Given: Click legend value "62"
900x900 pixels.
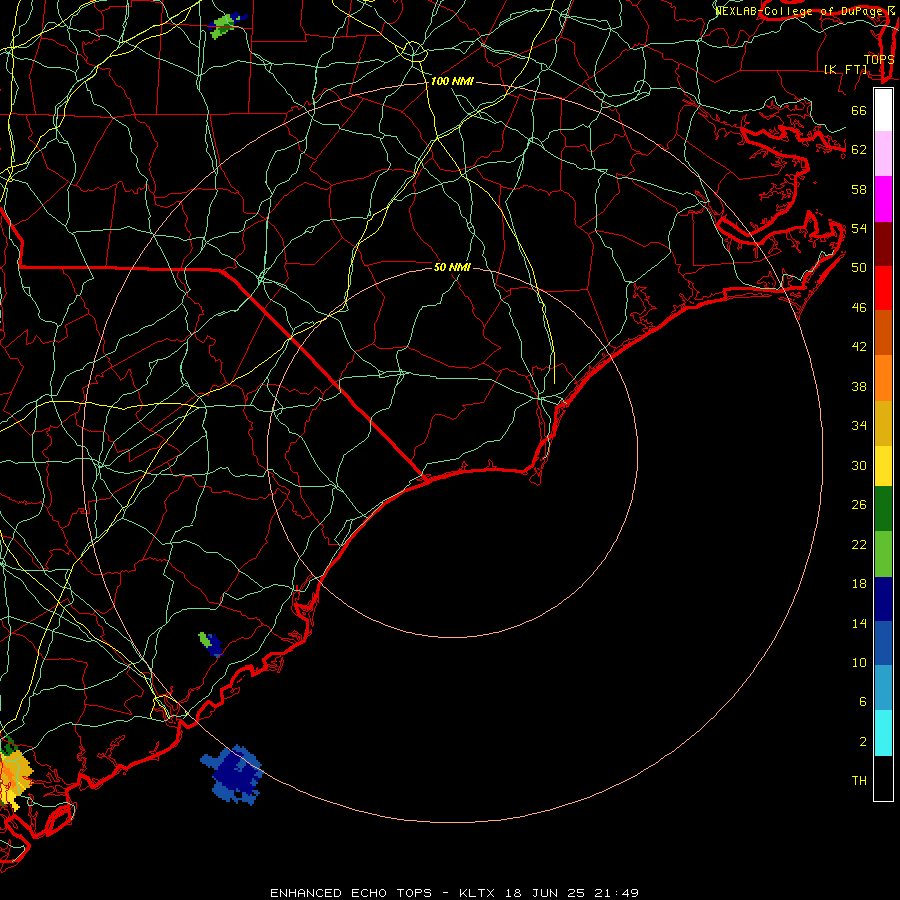Looking at the screenshot, I should pyautogui.click(x=859, y=150).
